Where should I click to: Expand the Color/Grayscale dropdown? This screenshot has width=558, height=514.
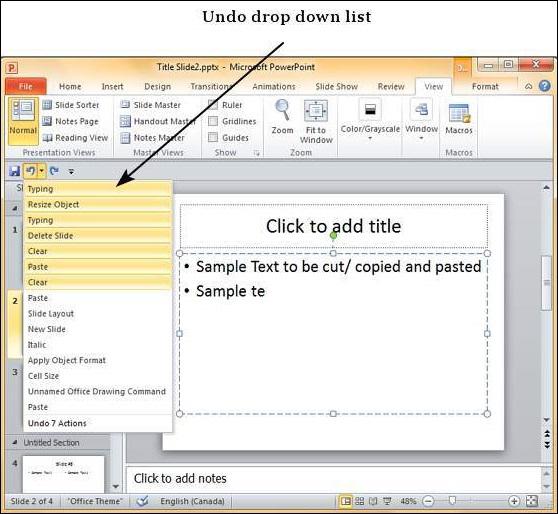click(x=370, y=138)
